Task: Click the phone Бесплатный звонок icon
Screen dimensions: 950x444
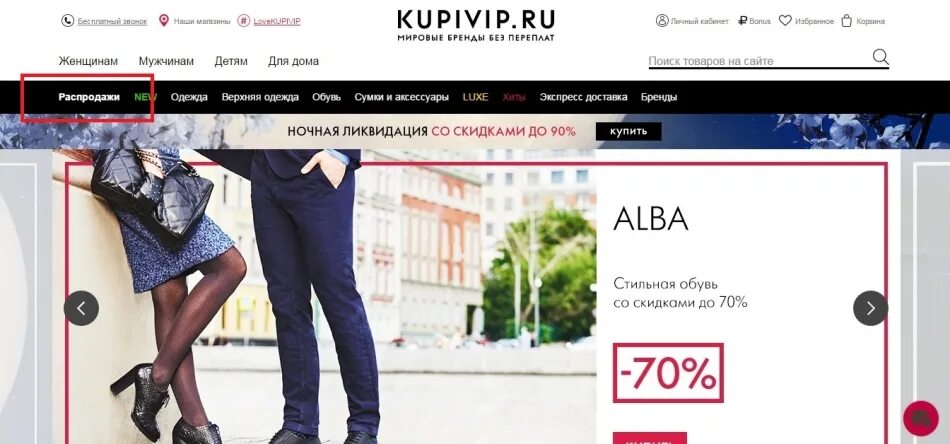Action: 67,21
